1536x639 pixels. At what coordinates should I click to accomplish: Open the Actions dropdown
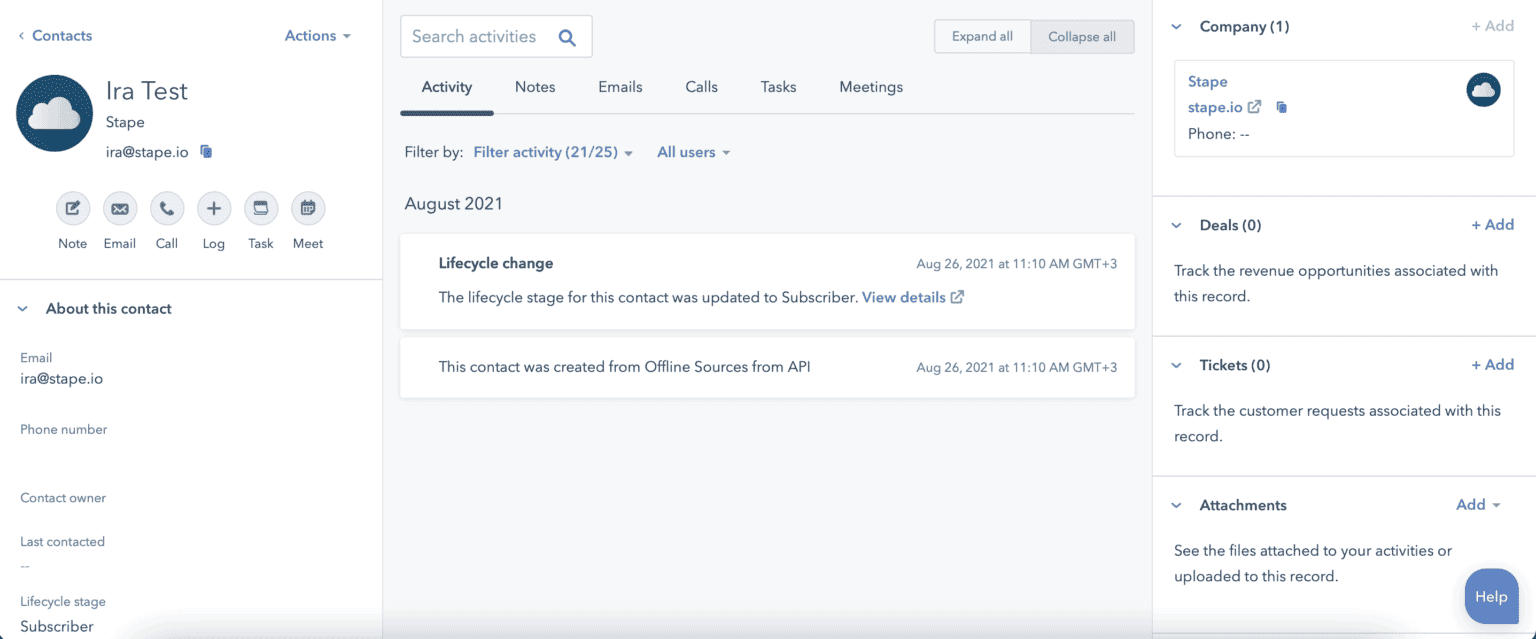pos(316,35)
